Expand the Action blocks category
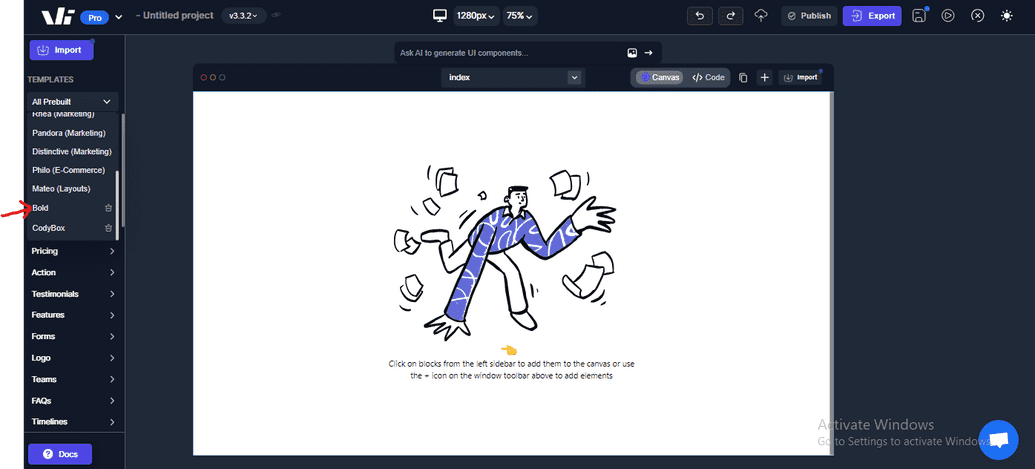This screenshot has height=469, width=1035. coord(73,272)
